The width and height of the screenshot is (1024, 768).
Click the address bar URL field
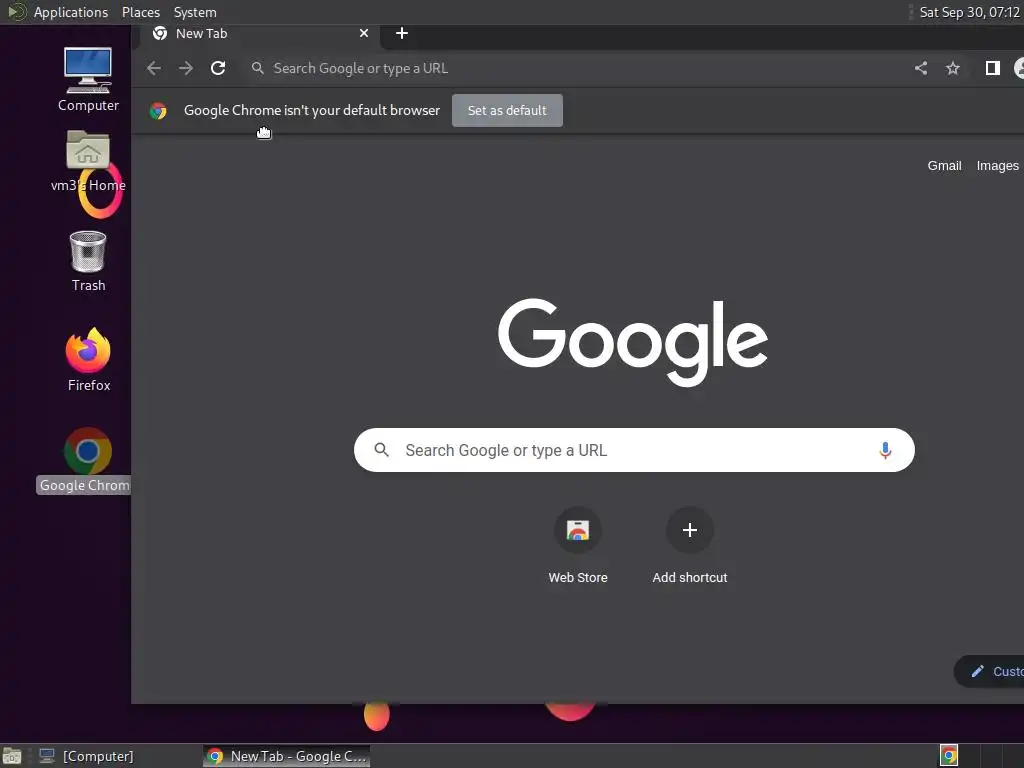click(x=575, y=68)
